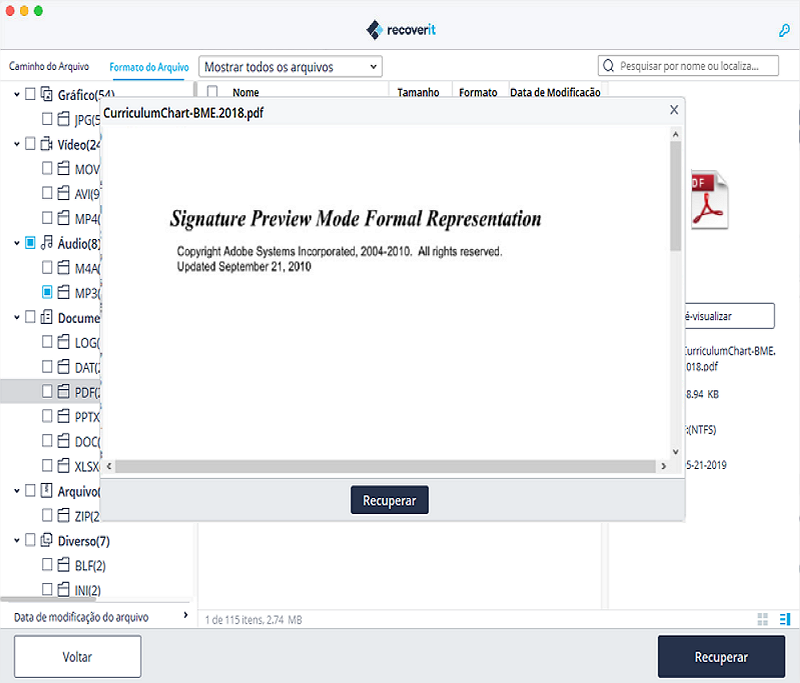The image size is (800, 683).
Task: Check the Gráfico category checkbox
Action: (x=30, y=94)
